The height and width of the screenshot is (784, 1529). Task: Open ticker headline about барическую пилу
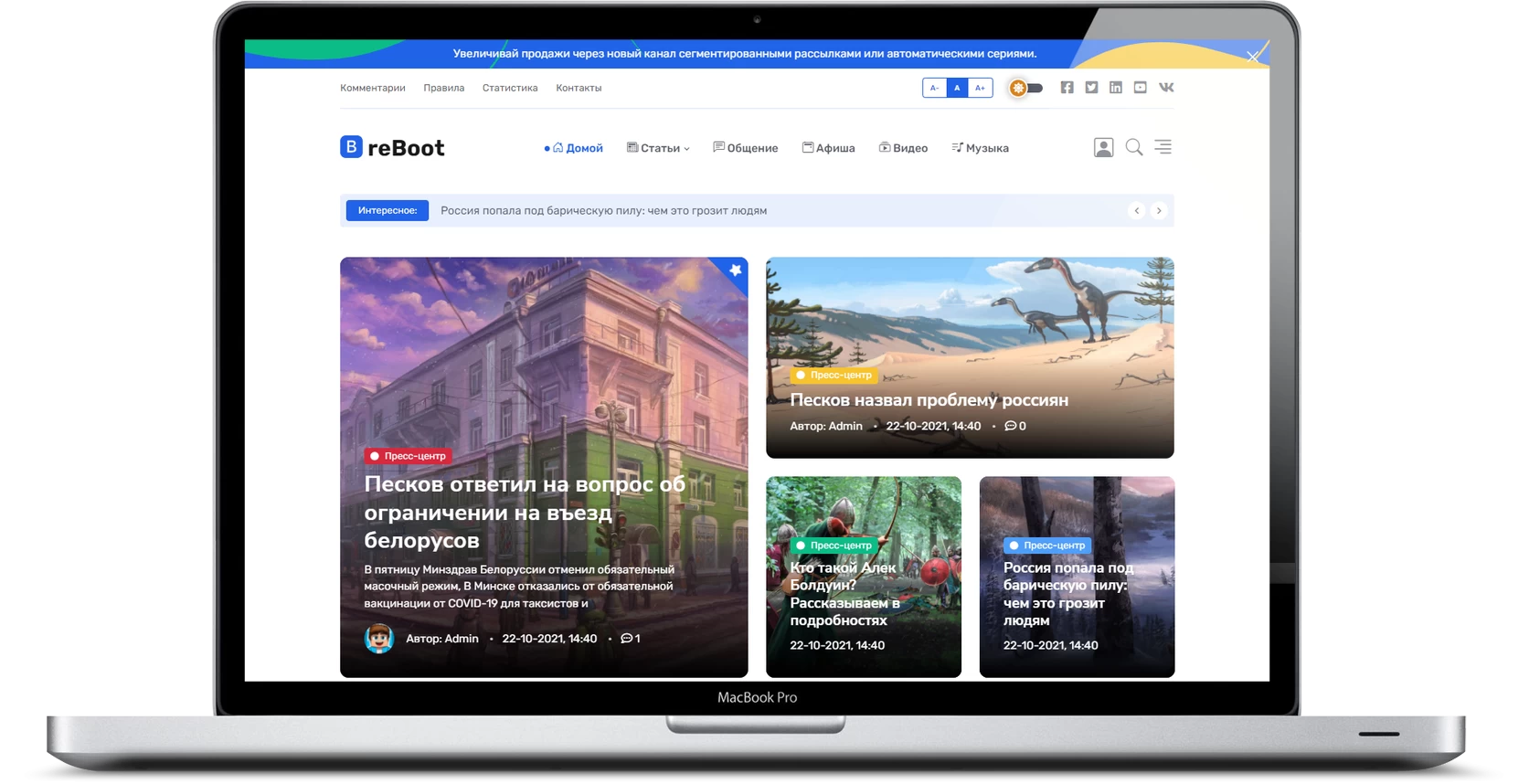coord(604,210)
